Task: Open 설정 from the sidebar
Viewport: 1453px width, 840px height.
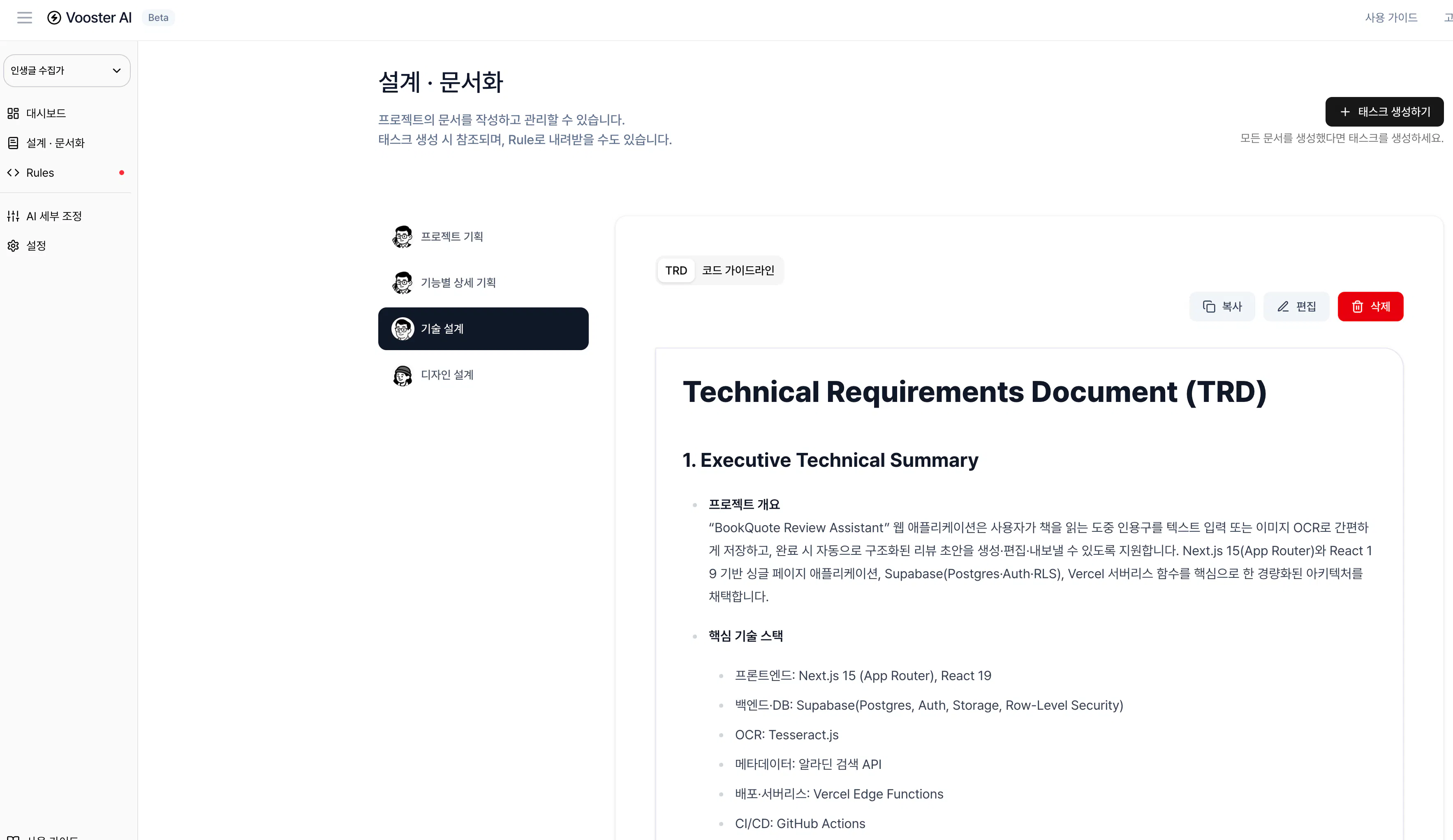Action: point(37,245)
